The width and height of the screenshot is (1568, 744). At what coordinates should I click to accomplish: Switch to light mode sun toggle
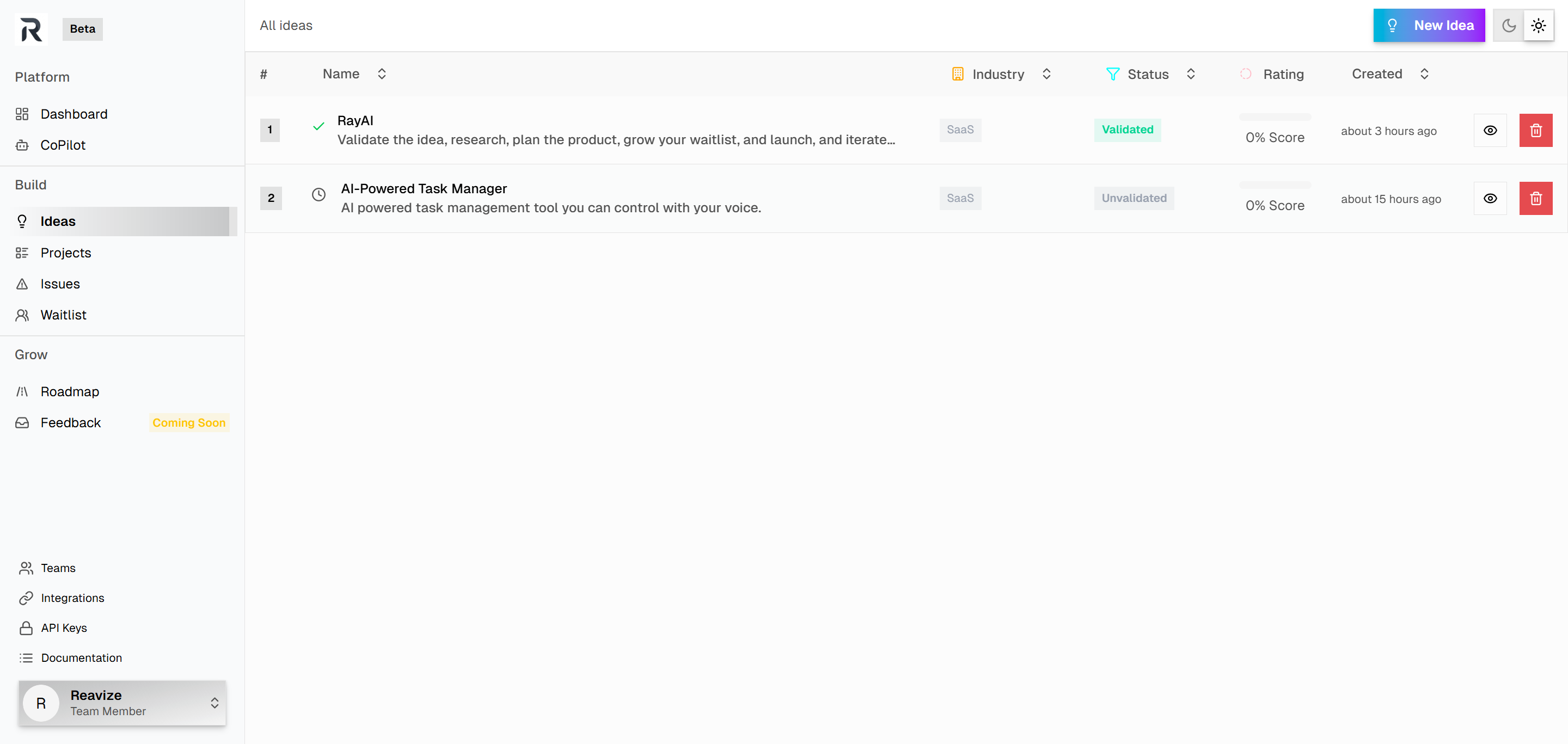pyautogui.click(x=1538, y=26)
